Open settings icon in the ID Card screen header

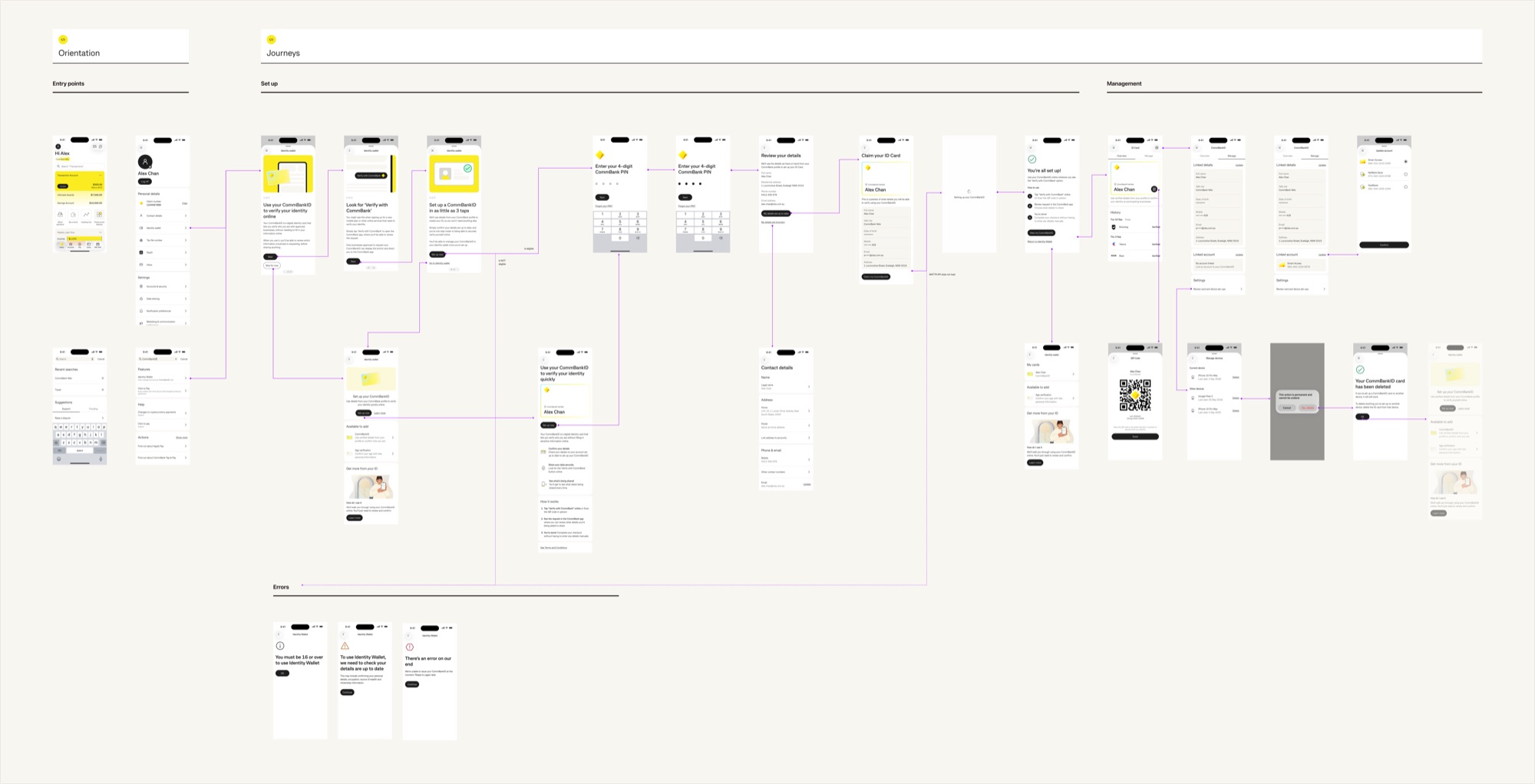[1157, 147]
